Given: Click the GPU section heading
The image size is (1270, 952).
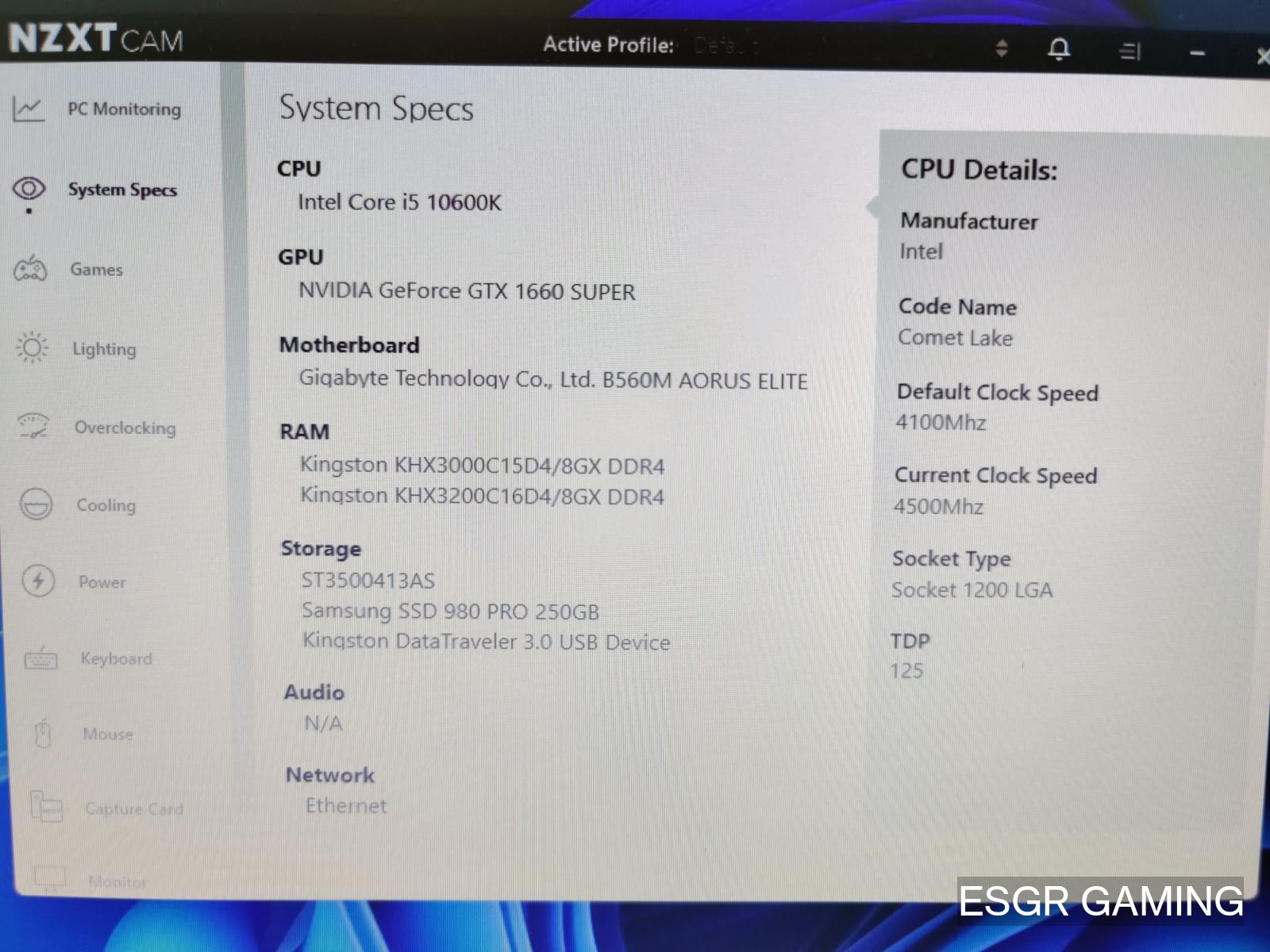Looking at the screenshot, I should [301, 257].
